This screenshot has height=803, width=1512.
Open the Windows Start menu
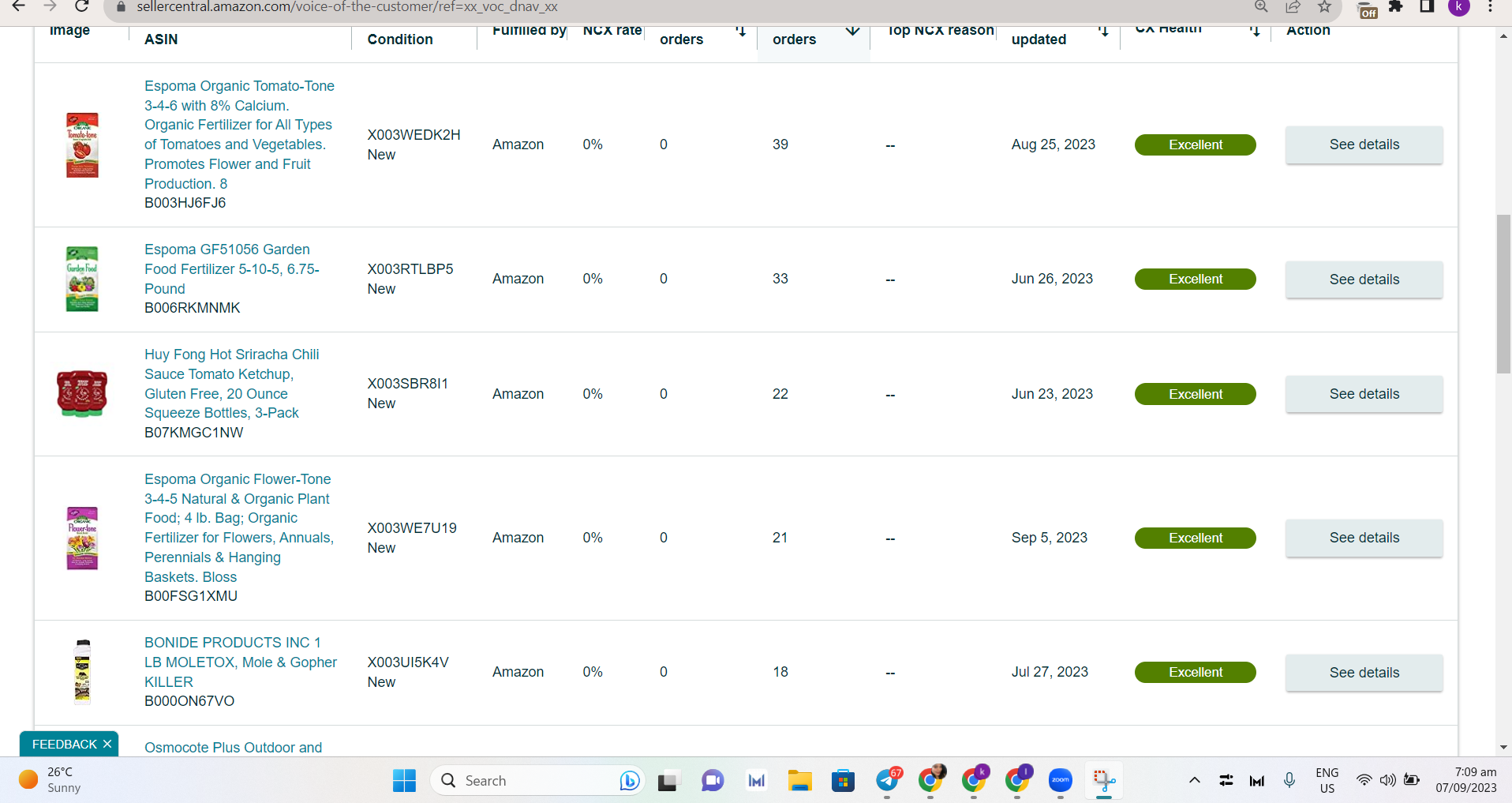pos(404,781)
